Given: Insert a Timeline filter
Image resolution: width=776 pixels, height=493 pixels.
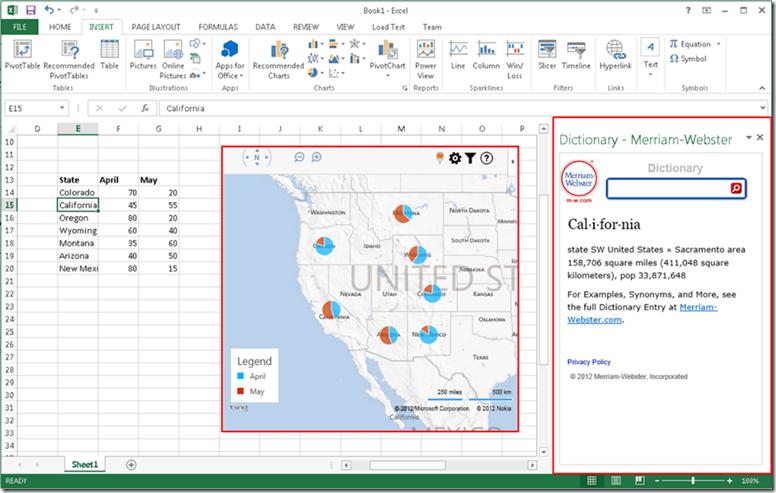Looking at the screenshot, I should click(x=576, y=54).
